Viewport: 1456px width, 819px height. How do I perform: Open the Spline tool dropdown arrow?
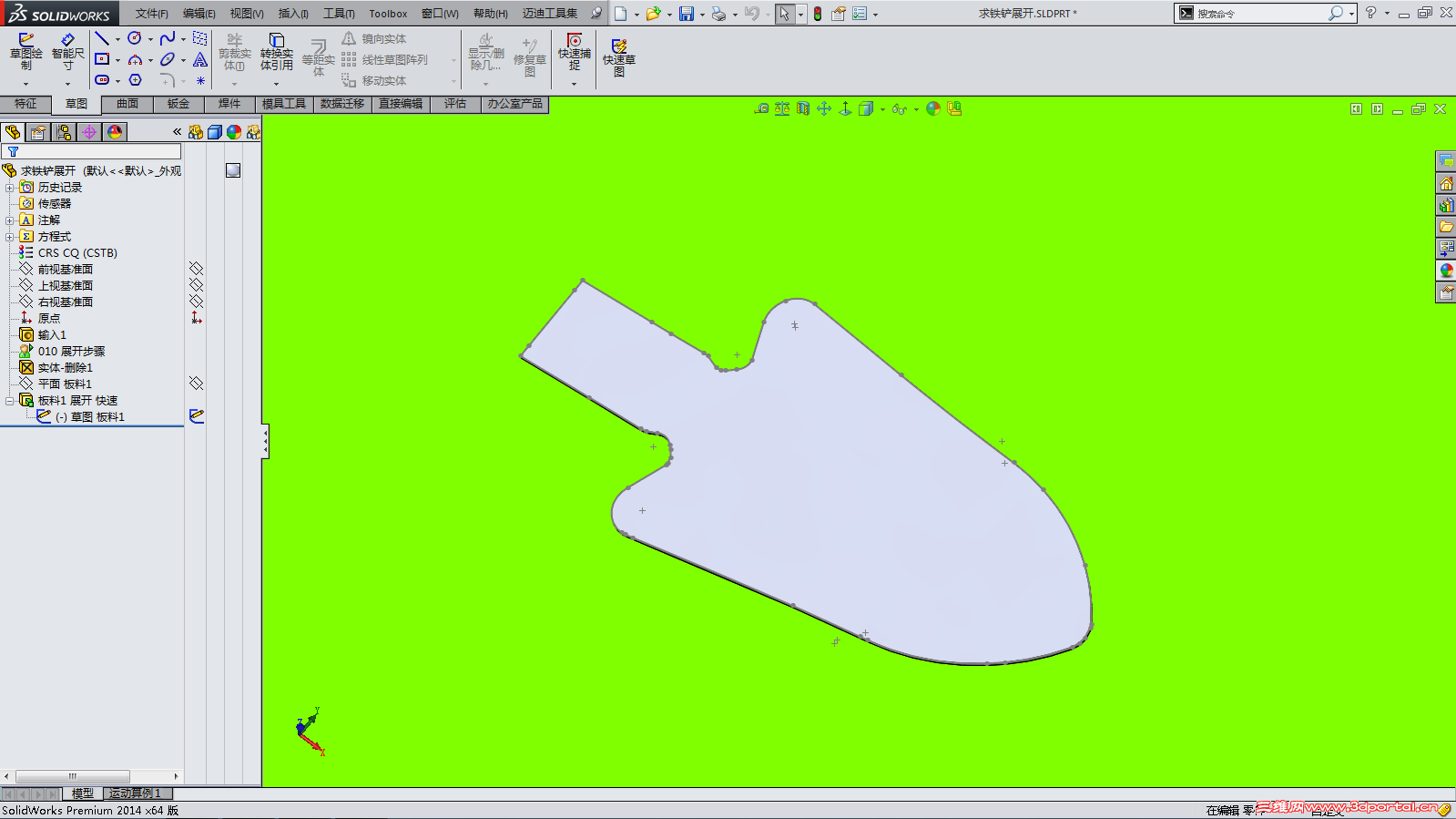[x=183, y=39]
